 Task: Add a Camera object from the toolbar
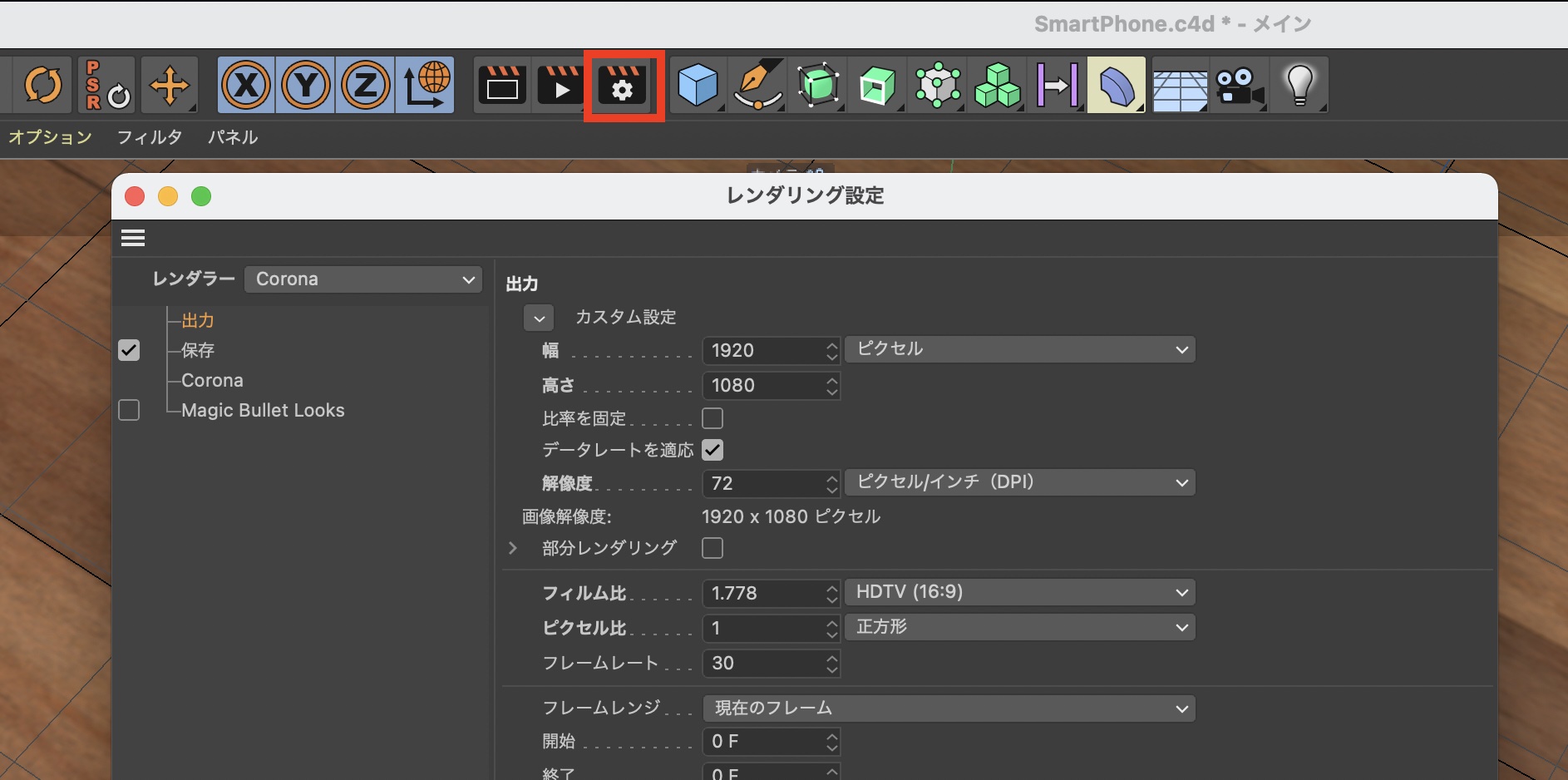tap(1239, 86)
